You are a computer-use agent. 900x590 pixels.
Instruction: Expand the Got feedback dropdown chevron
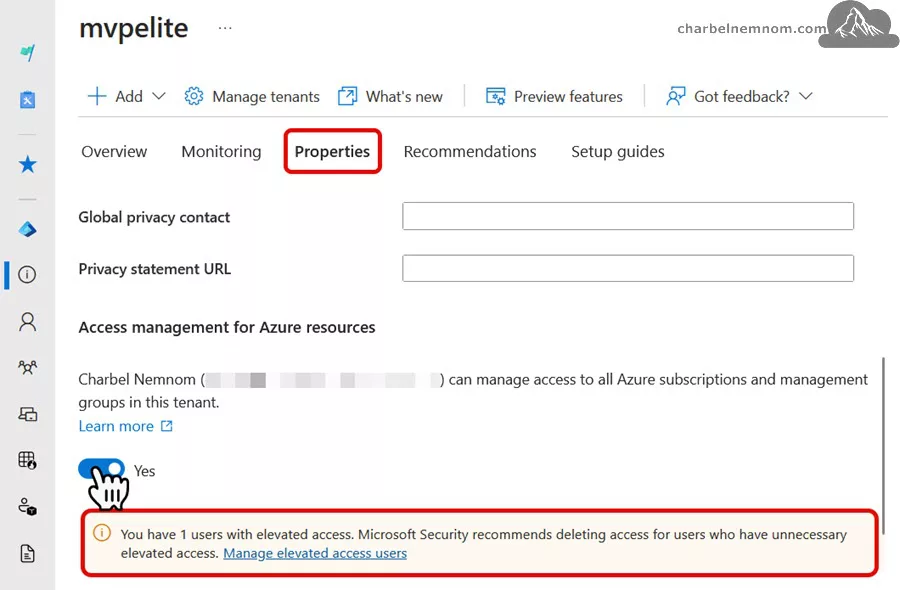(x=805, y=96)
